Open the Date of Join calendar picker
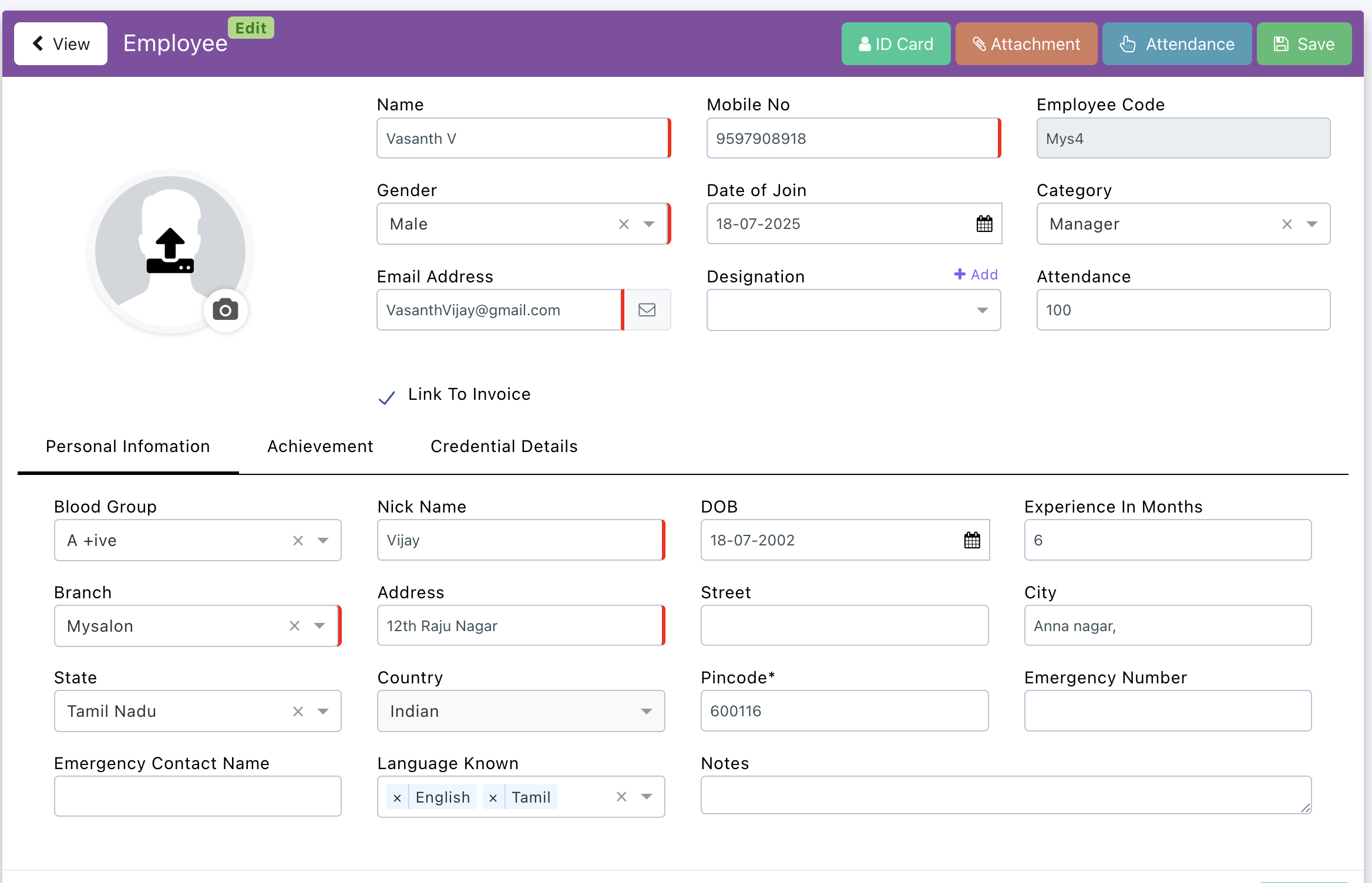 pyautogui.click(x=984, y=224)
